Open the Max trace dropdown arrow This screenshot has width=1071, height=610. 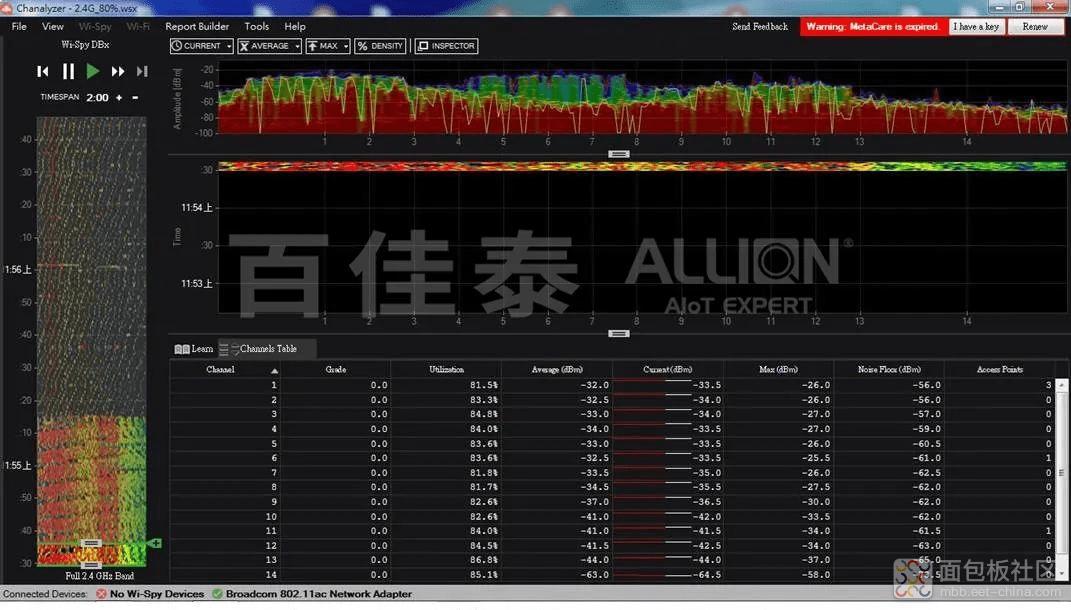click(346, 45)
